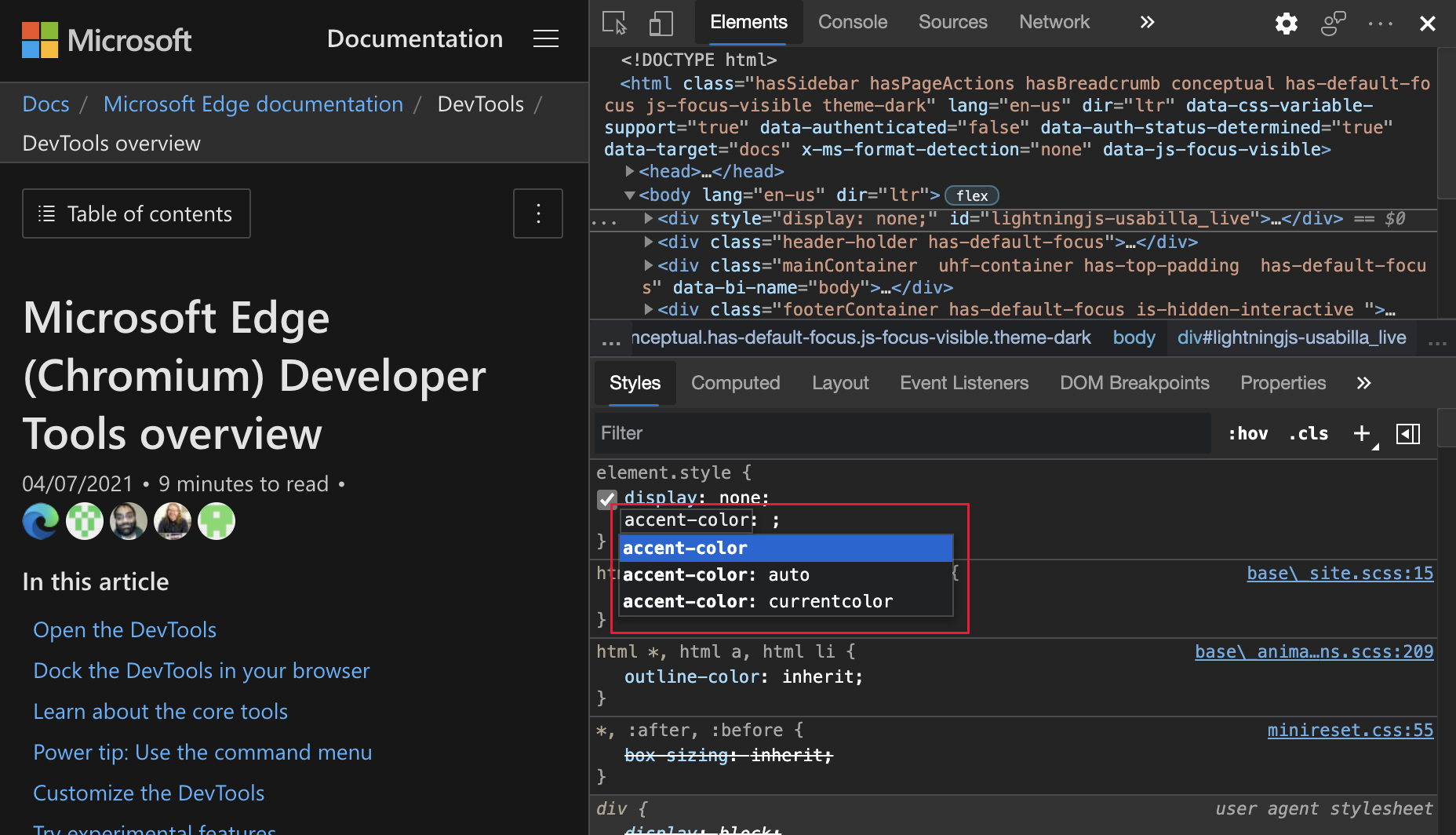
Task: Select the Computed pane tab
Action: pos(735,383)
